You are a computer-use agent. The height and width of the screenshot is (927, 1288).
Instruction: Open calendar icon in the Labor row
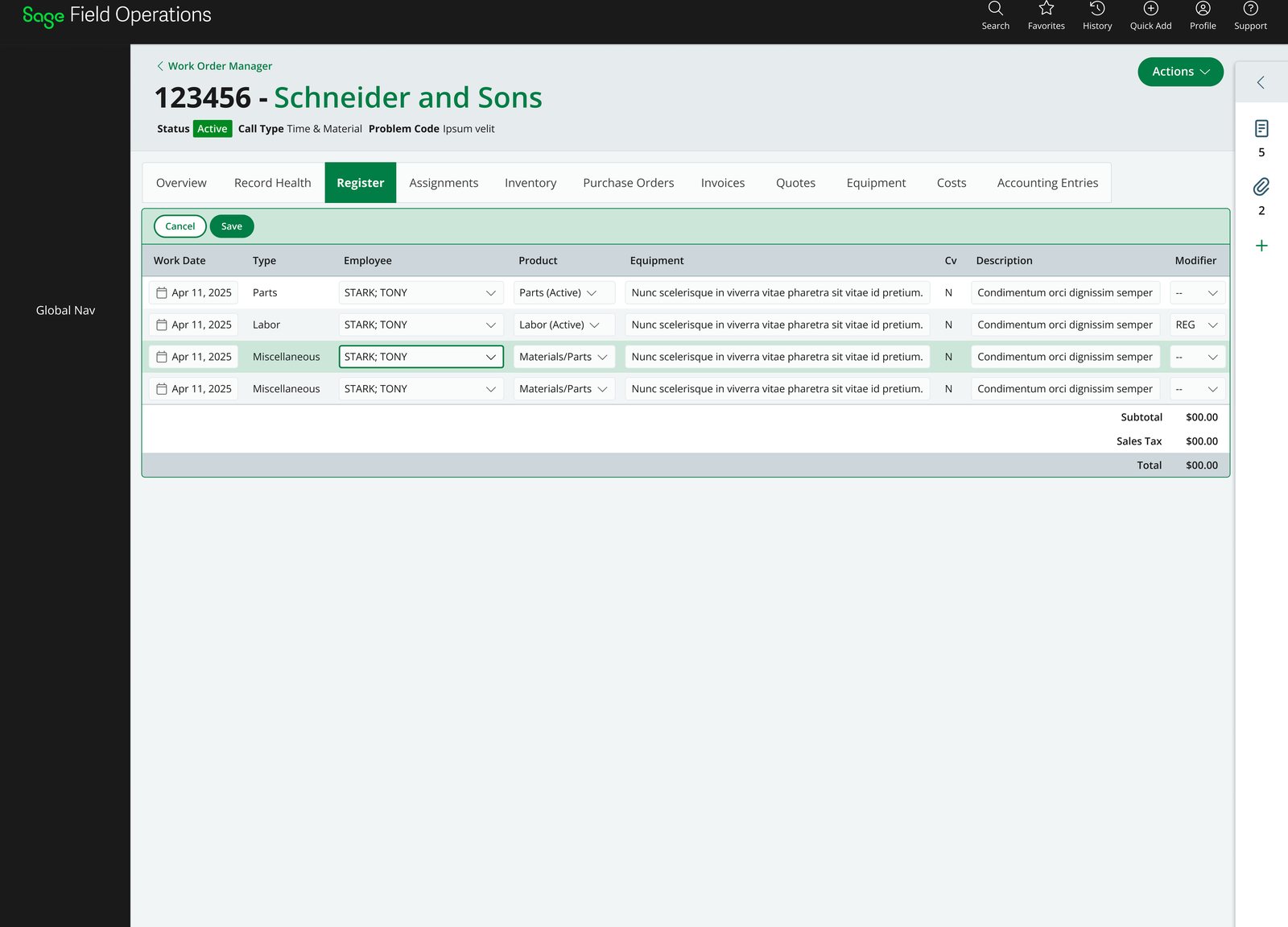pyautogui.click(x=162, y=325)
